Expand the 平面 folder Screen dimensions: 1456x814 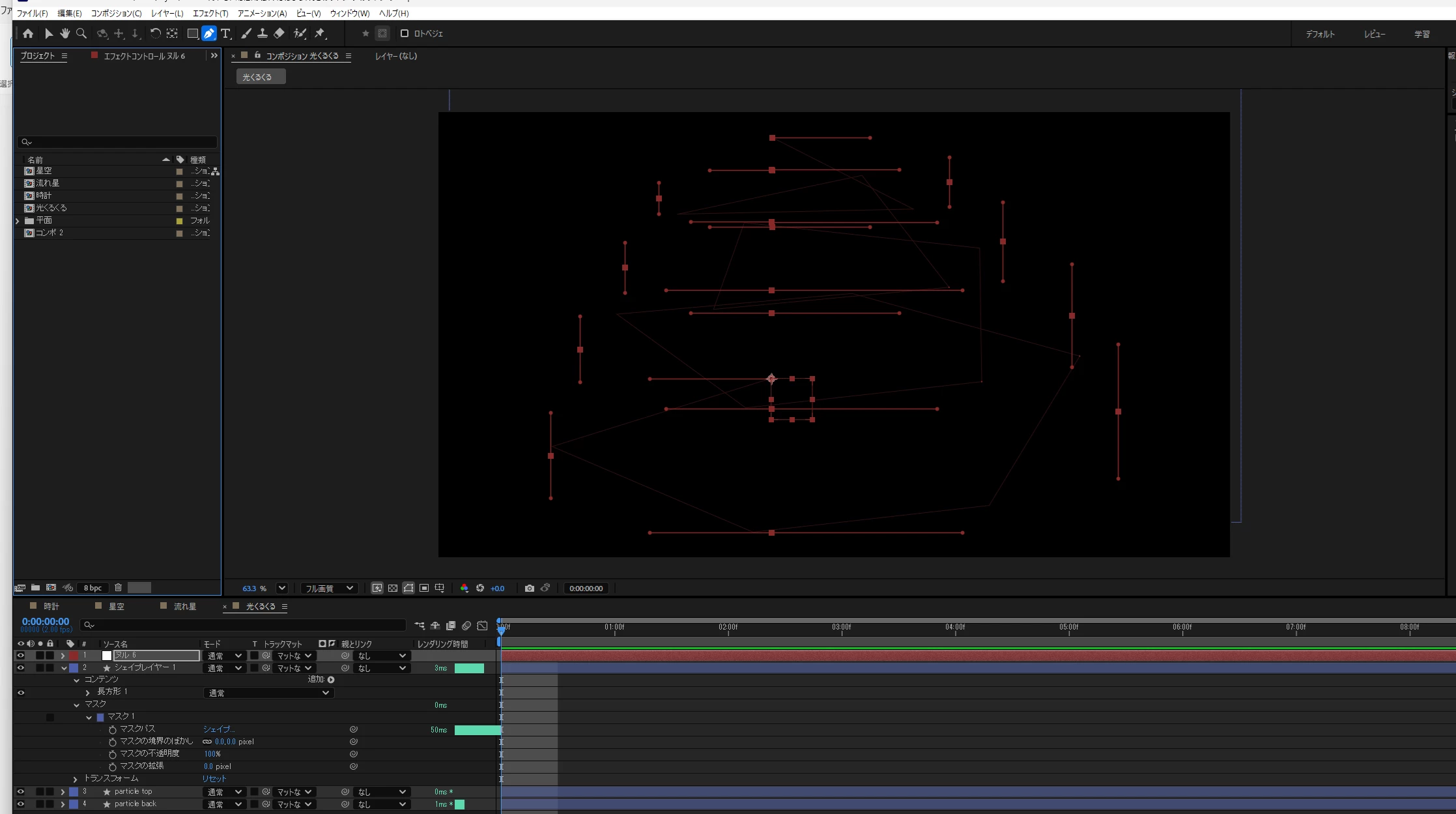[18, 221]
